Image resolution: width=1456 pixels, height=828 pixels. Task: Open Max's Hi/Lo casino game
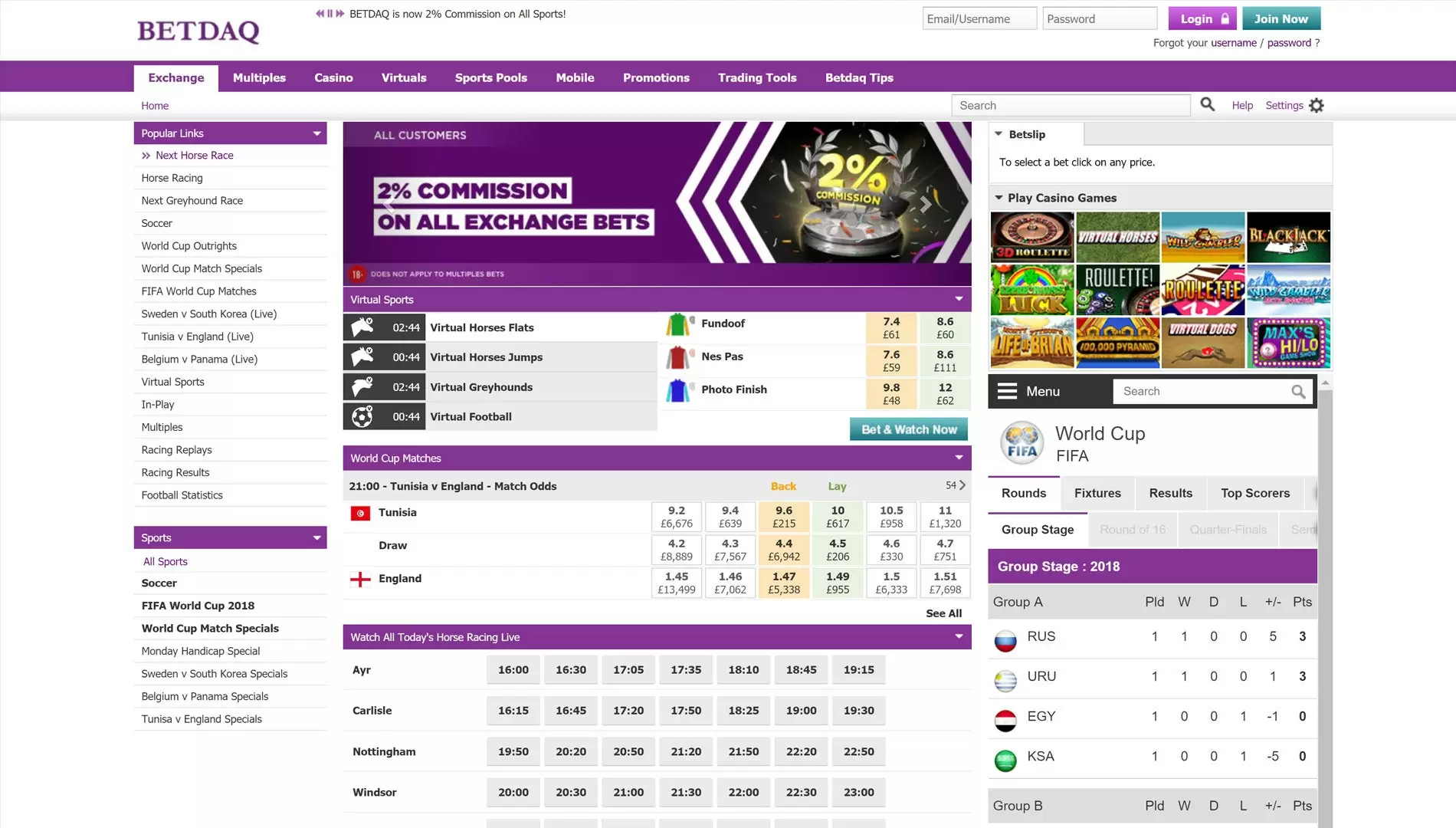coord(1288,343)
